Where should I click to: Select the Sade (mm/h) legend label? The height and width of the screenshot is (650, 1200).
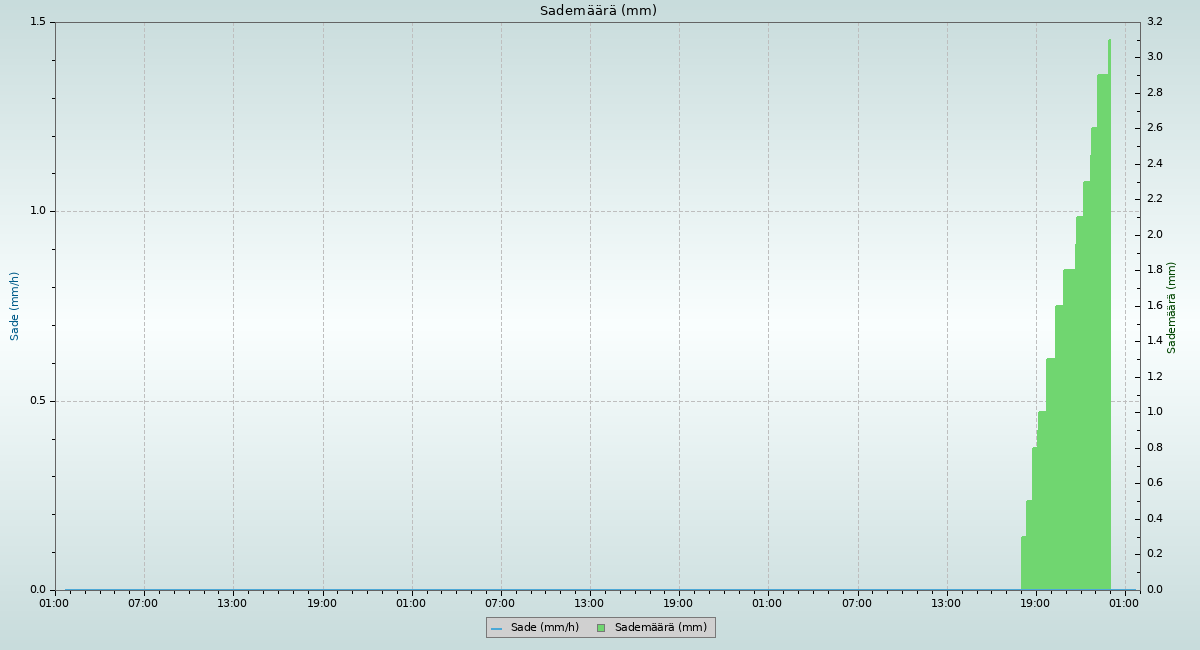tap(544, 628)
